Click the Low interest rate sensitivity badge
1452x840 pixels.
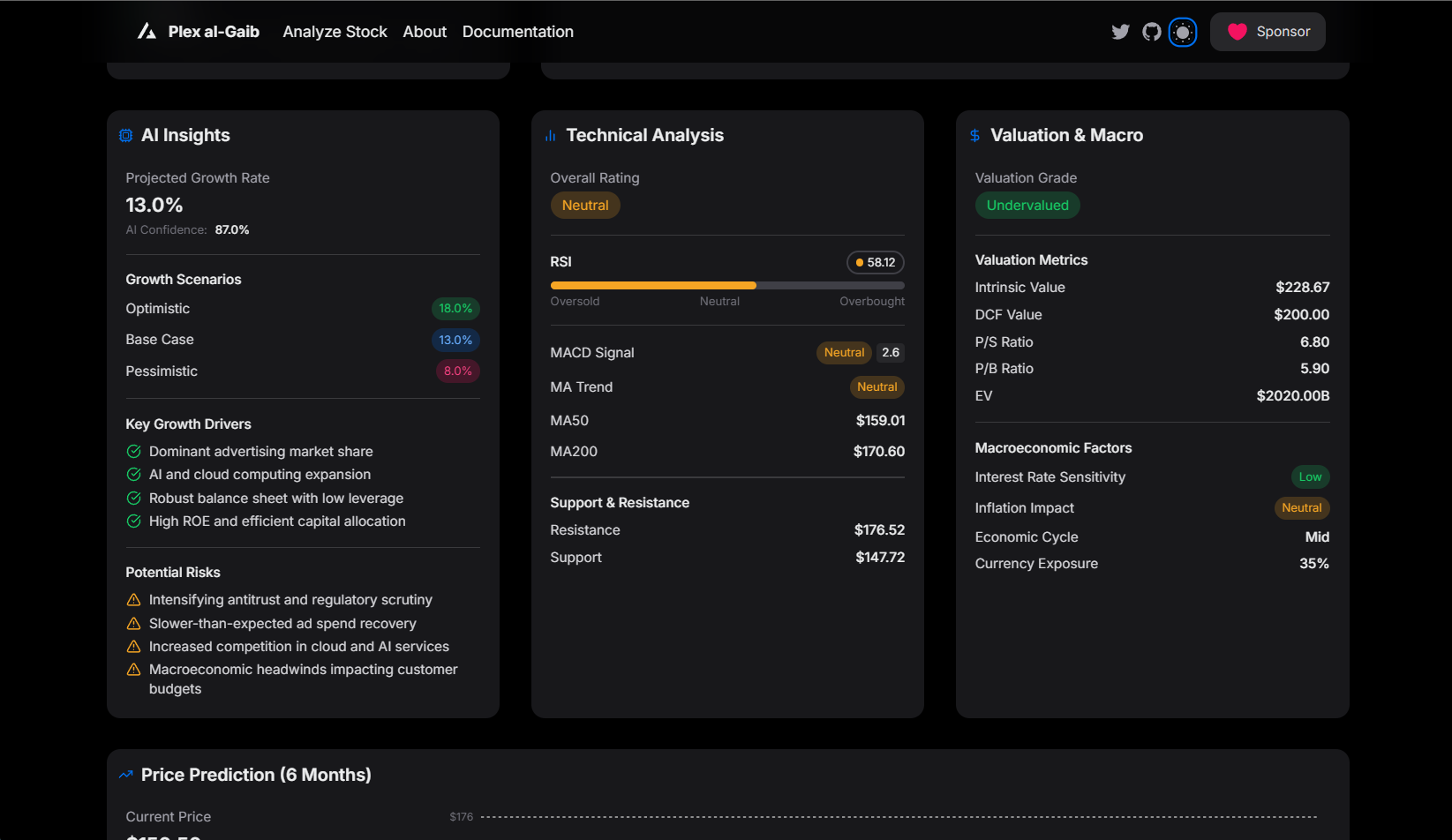pos(1310,477)
